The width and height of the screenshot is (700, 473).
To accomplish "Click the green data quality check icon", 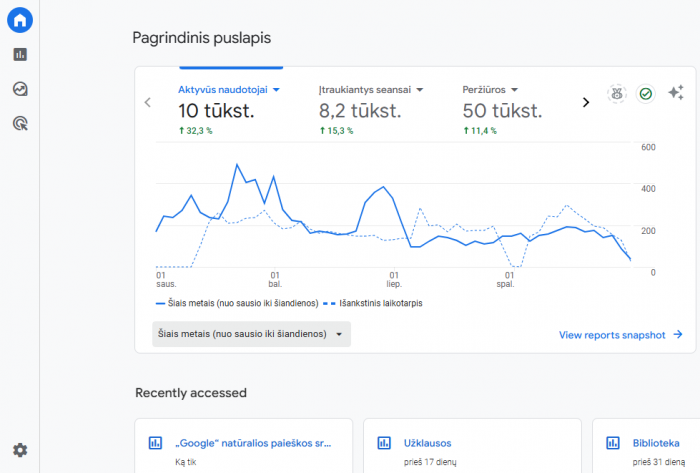I will [646, 94].
